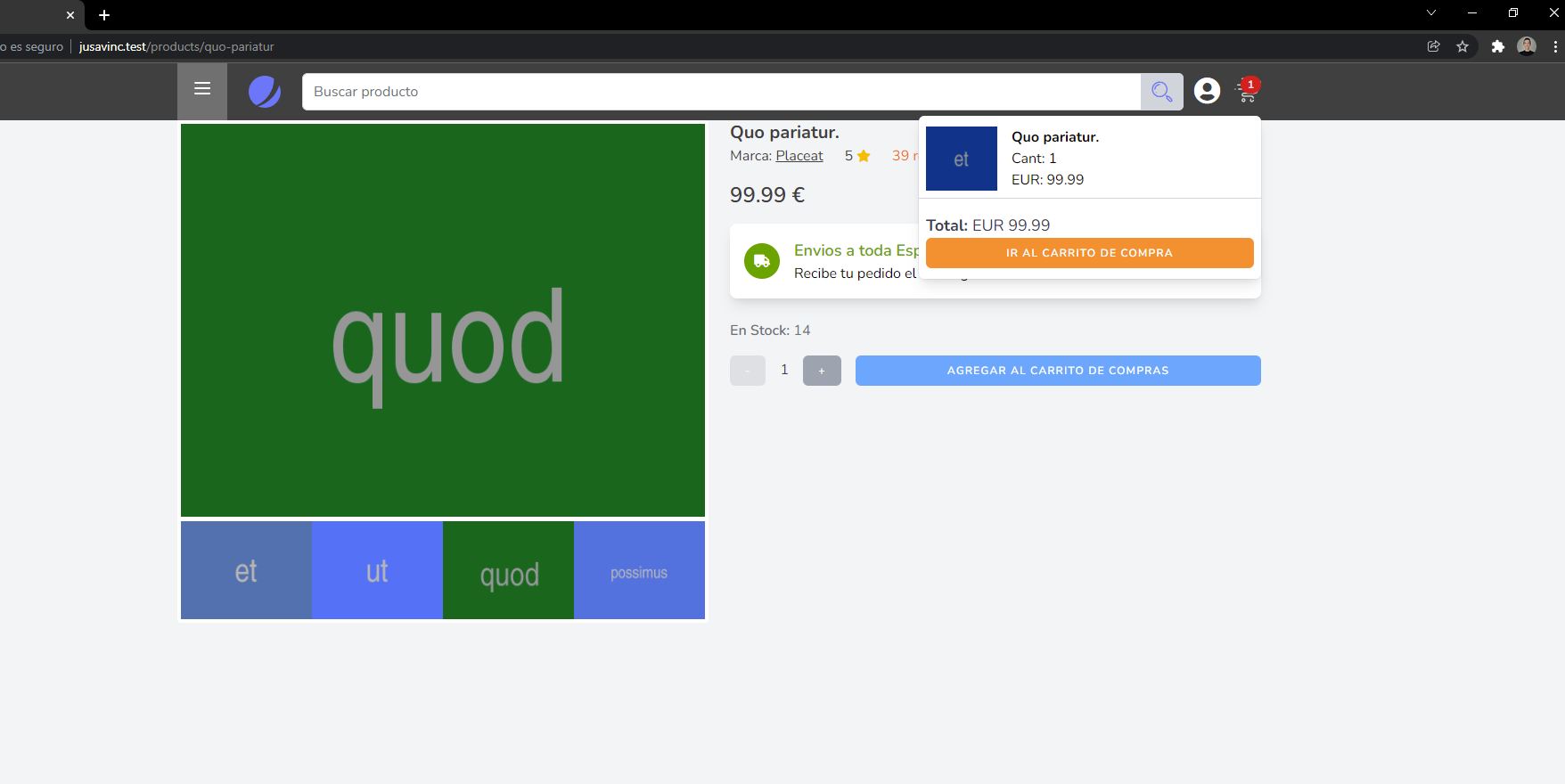Image resolution: width=1565 pixels, height=784 pixels.
Task: Open the hamburger menu
Action: 202,89
